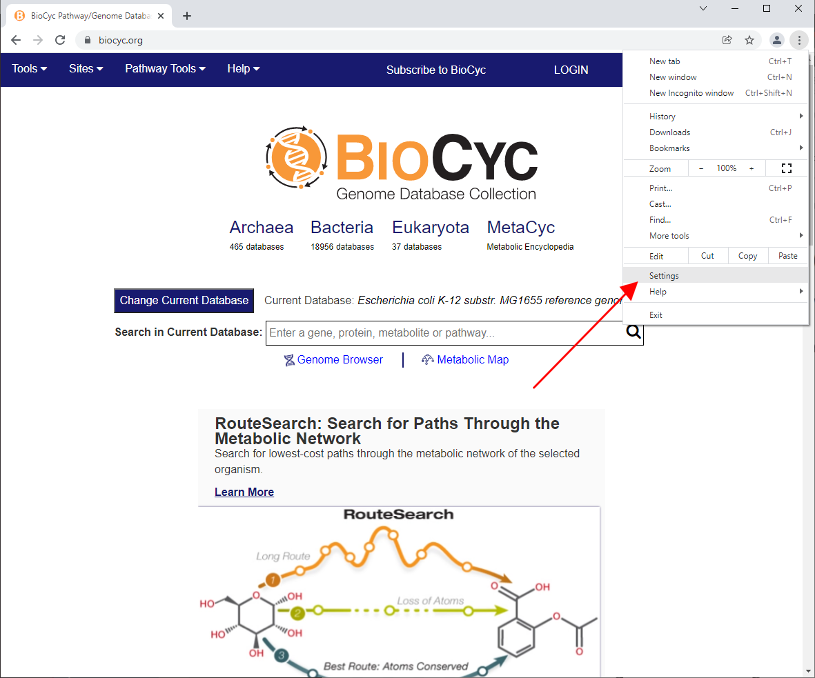Click the Chrome profile avatar icon
The width and height of the screenshot is (815, 678).
point(776,40)
